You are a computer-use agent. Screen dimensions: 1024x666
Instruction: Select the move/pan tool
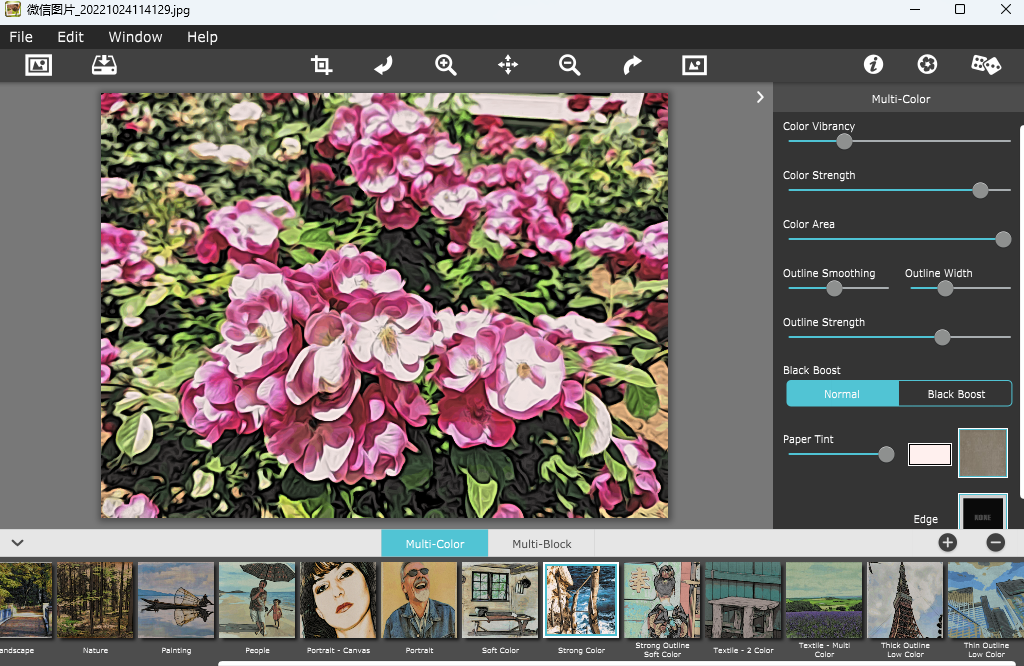click(507, 65)
